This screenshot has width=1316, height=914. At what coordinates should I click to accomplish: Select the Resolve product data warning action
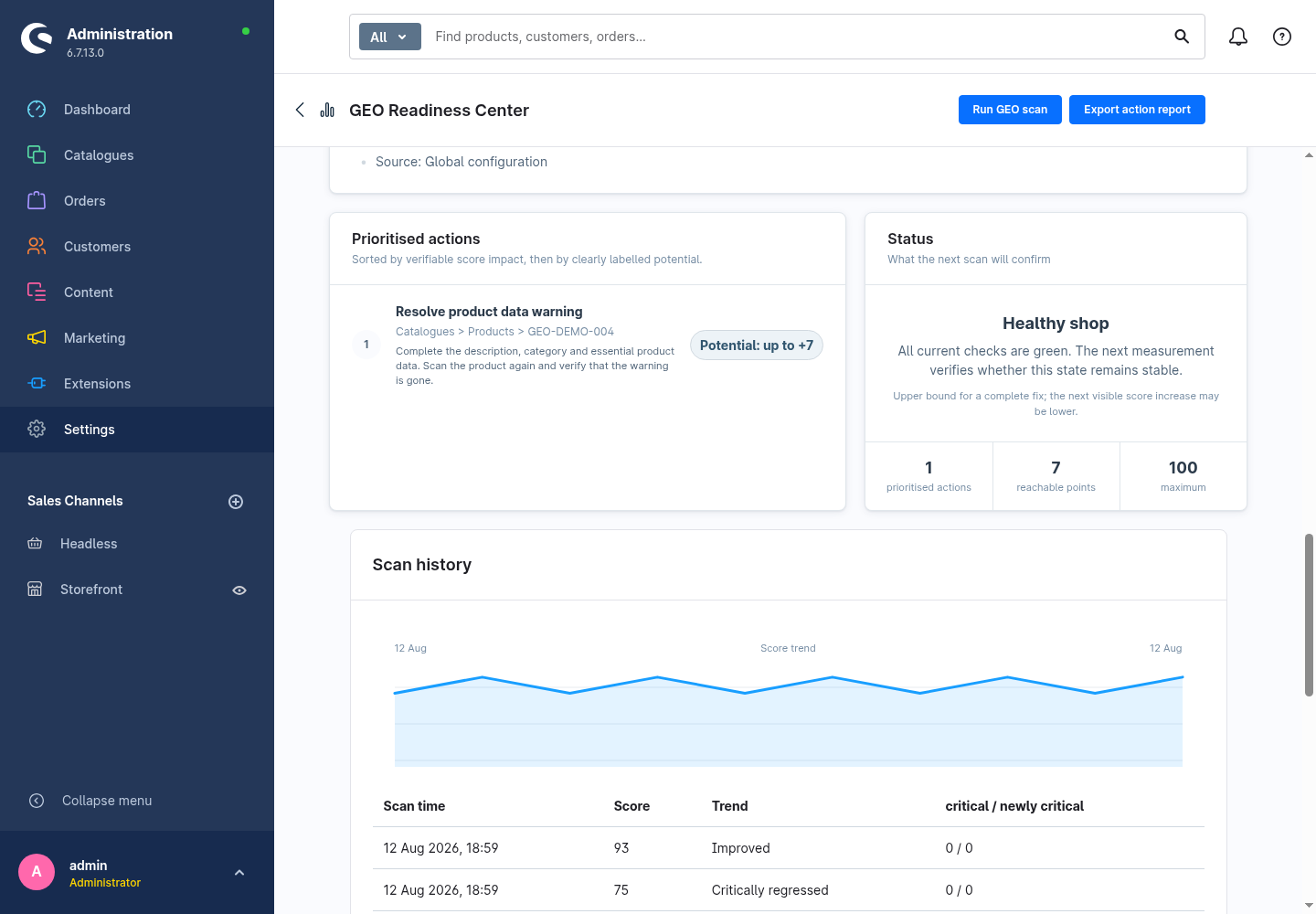489,312
